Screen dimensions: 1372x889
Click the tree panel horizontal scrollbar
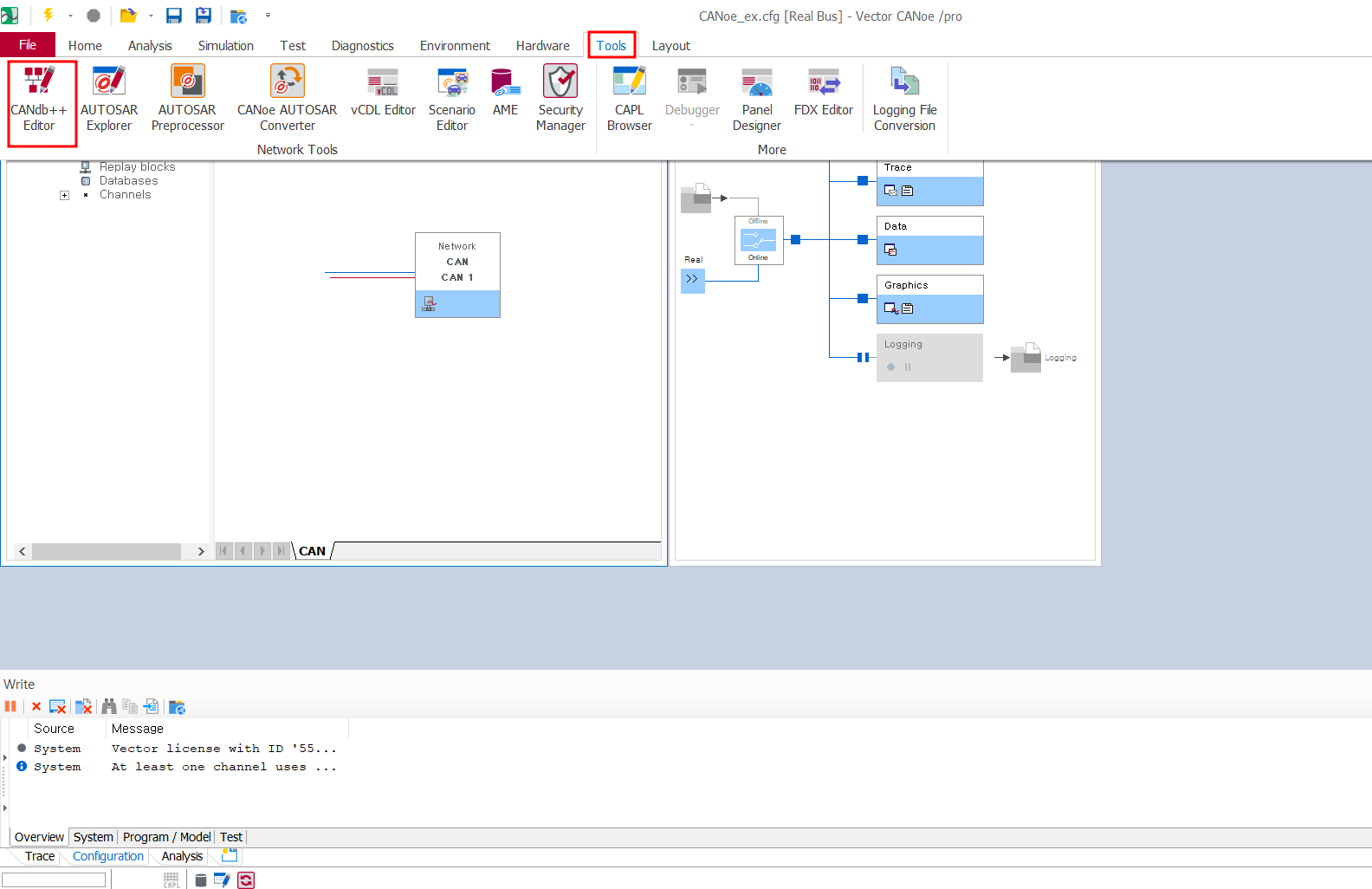tap(107, 551)
